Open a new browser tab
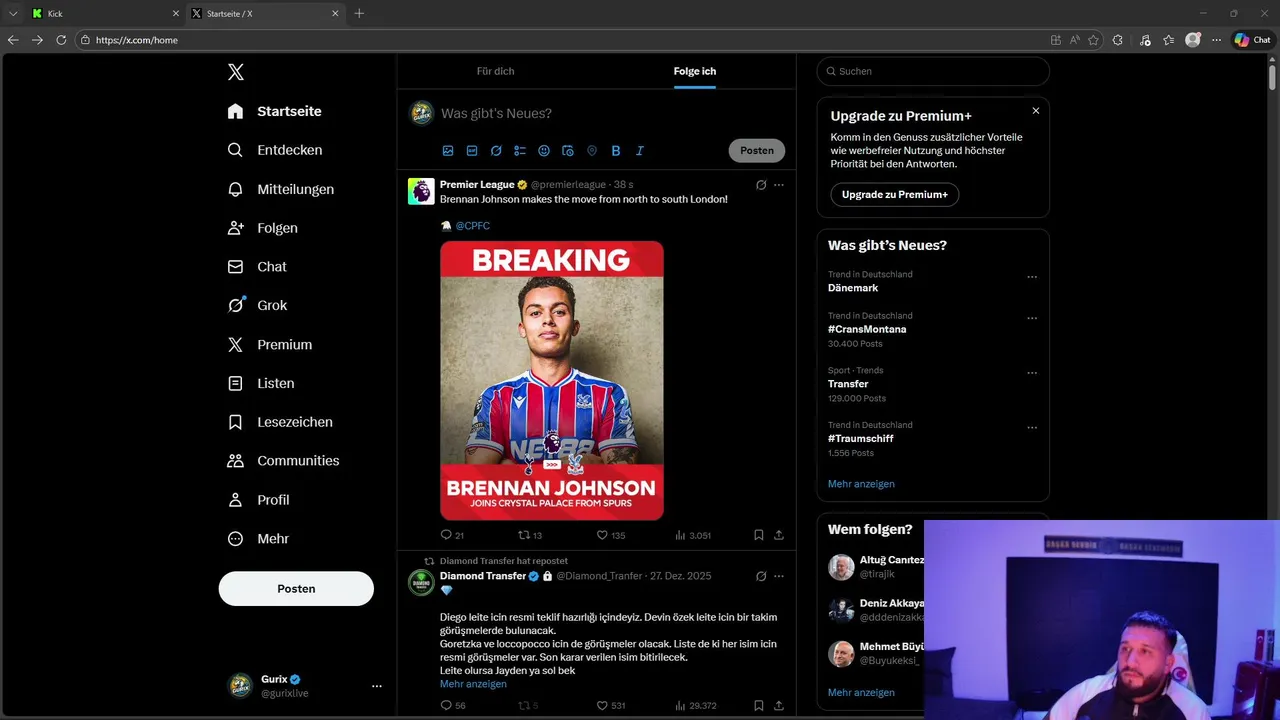 point(359,13)
